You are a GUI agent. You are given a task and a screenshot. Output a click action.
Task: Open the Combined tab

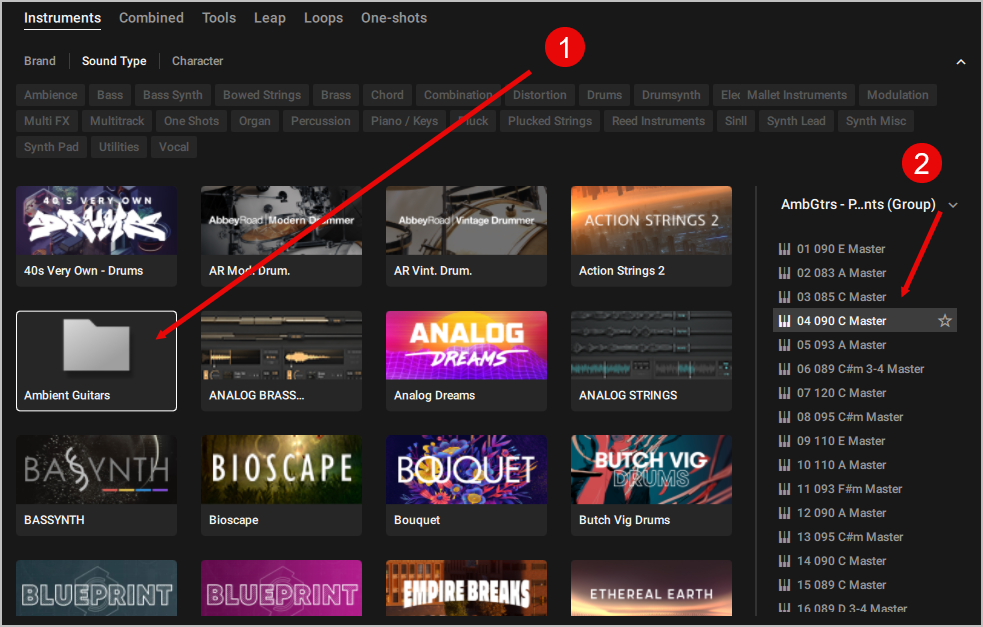tap(152, 18)
